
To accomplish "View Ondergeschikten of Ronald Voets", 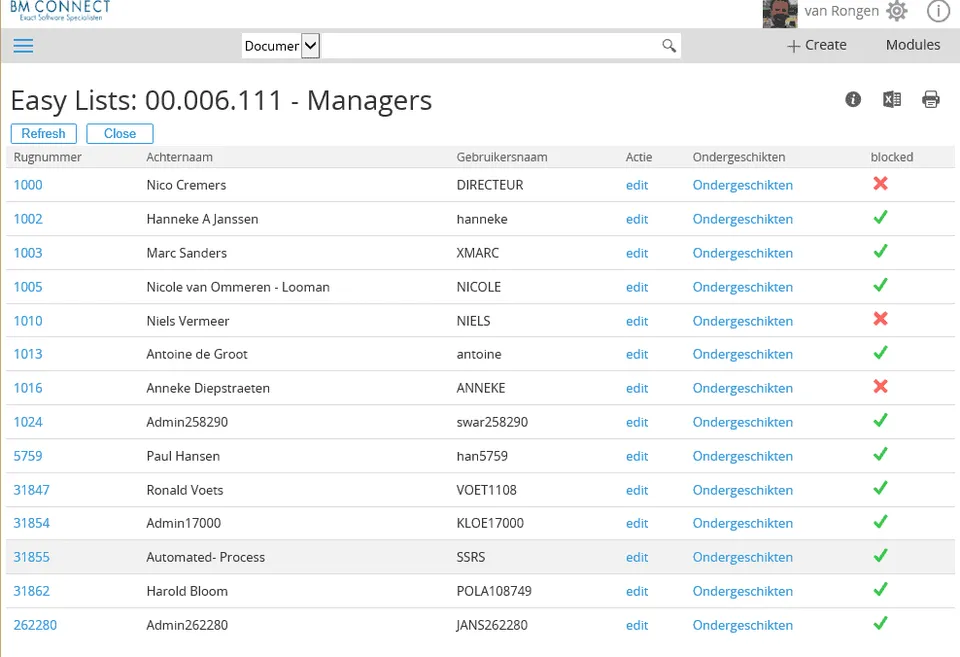I will pyautogui.click(x=743, y=490).
